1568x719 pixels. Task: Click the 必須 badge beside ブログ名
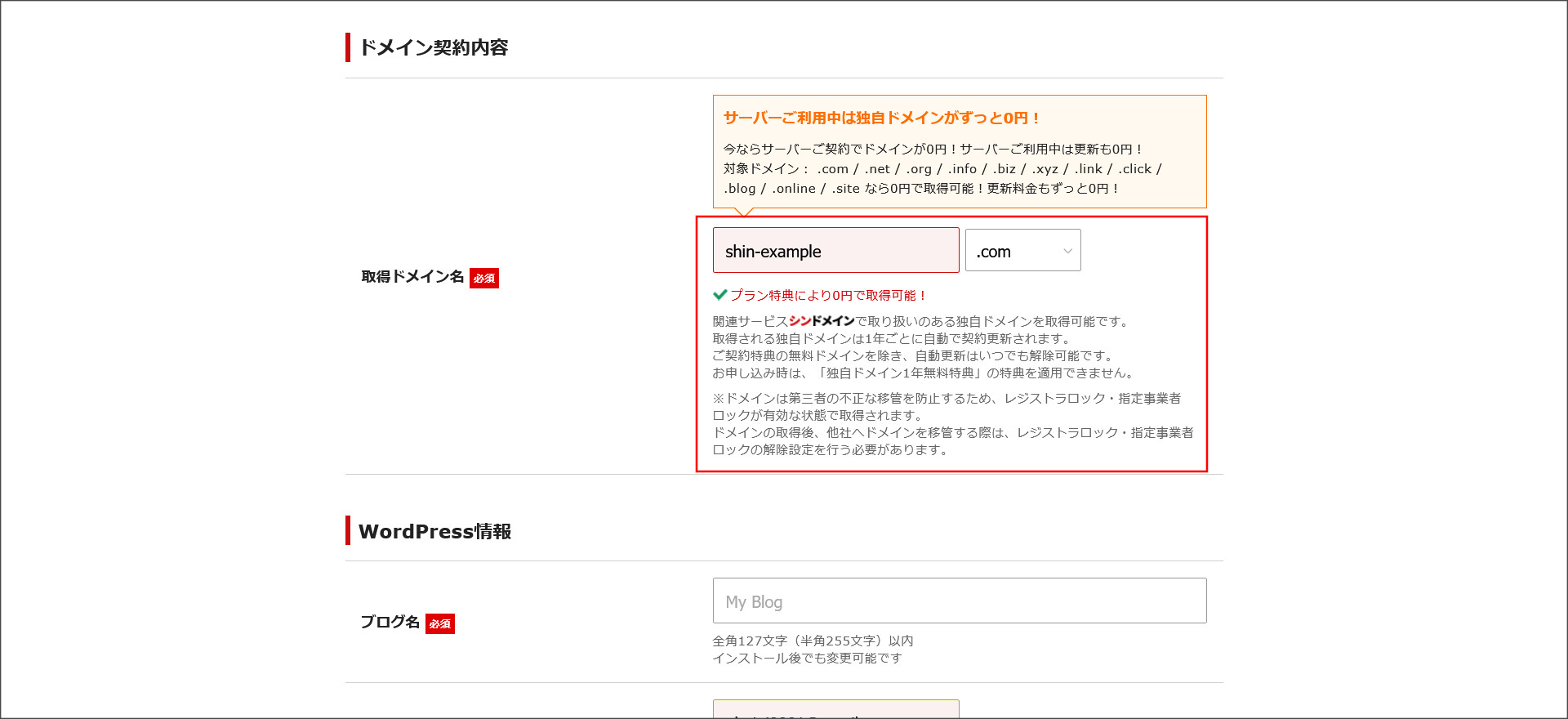[x=439, y=623]
